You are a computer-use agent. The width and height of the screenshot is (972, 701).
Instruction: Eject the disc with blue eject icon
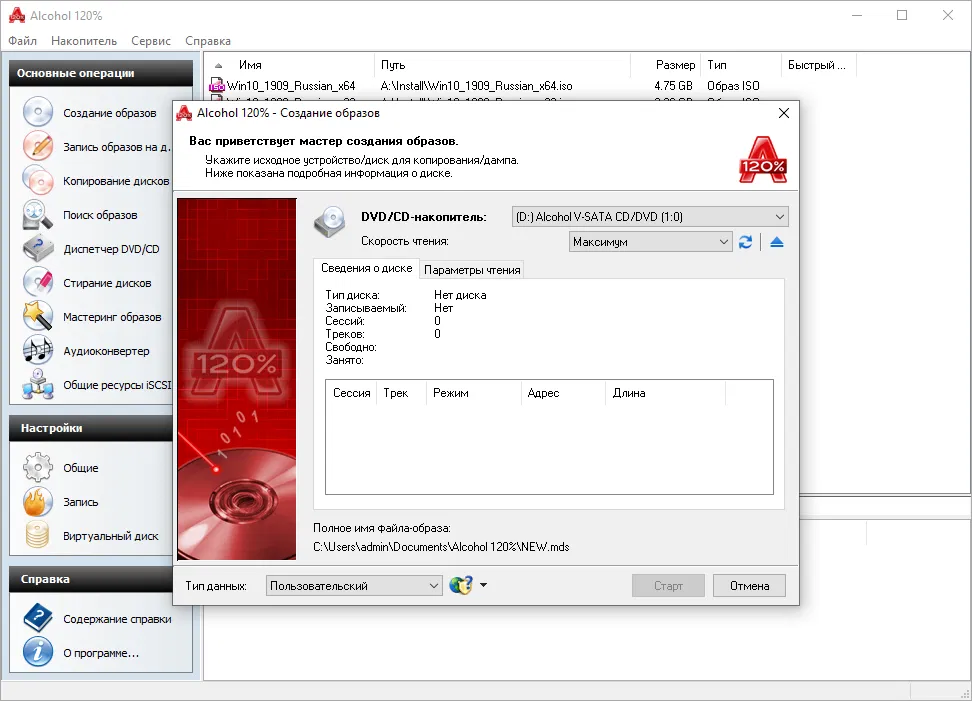(x=777, y=242)
